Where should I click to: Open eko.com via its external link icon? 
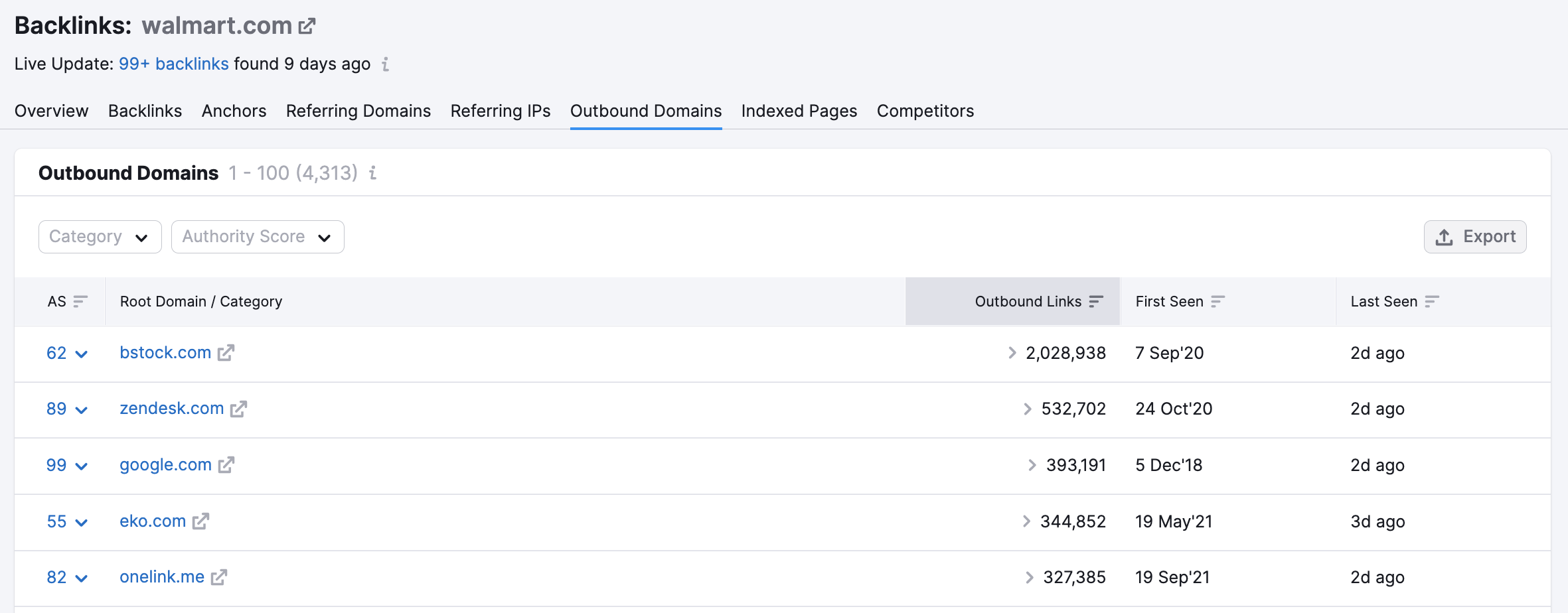(x=200, y=522)
